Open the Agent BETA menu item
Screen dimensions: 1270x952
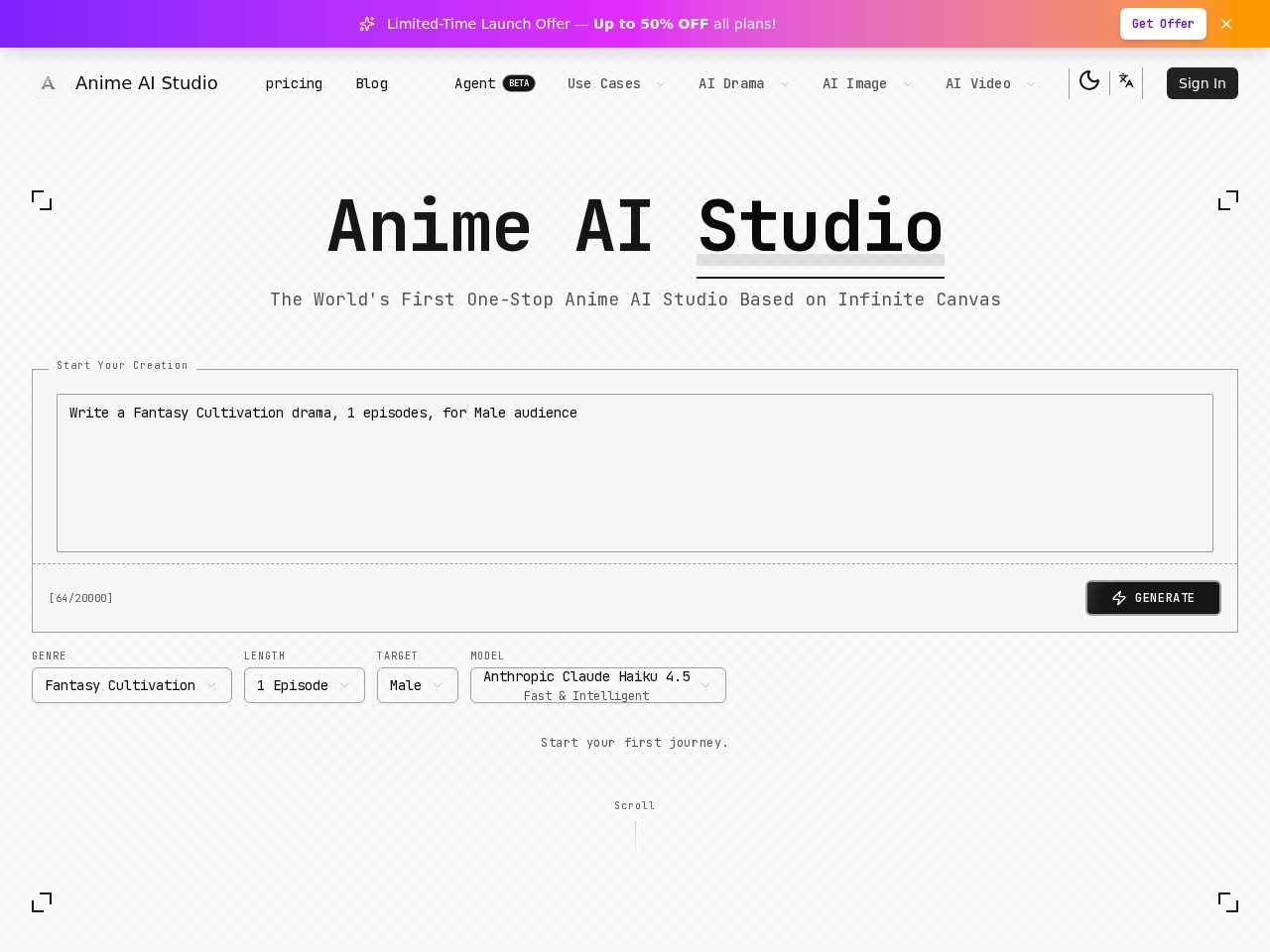(494, 83)
